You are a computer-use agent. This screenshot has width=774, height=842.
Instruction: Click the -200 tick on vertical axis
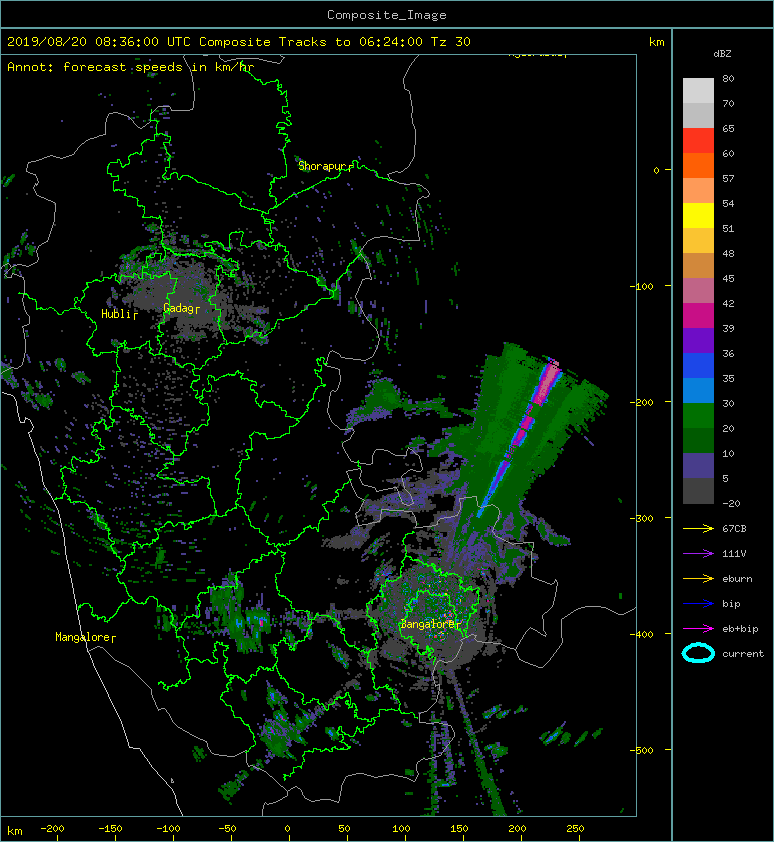[x=642, y=402]
